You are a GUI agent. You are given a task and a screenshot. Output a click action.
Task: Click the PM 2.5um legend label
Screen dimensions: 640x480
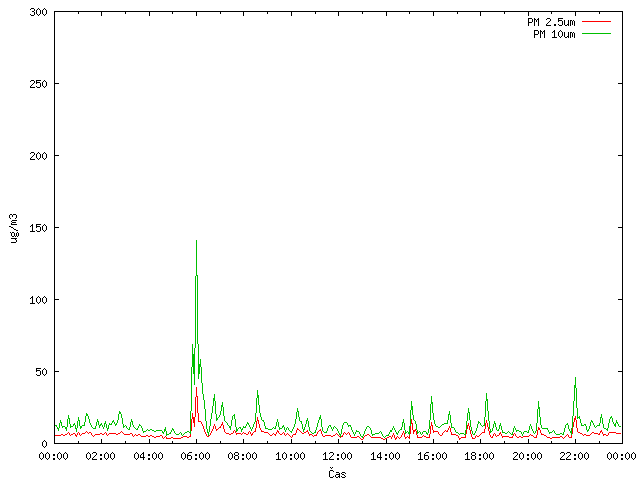pyautogui.click(x=551, y=22)
